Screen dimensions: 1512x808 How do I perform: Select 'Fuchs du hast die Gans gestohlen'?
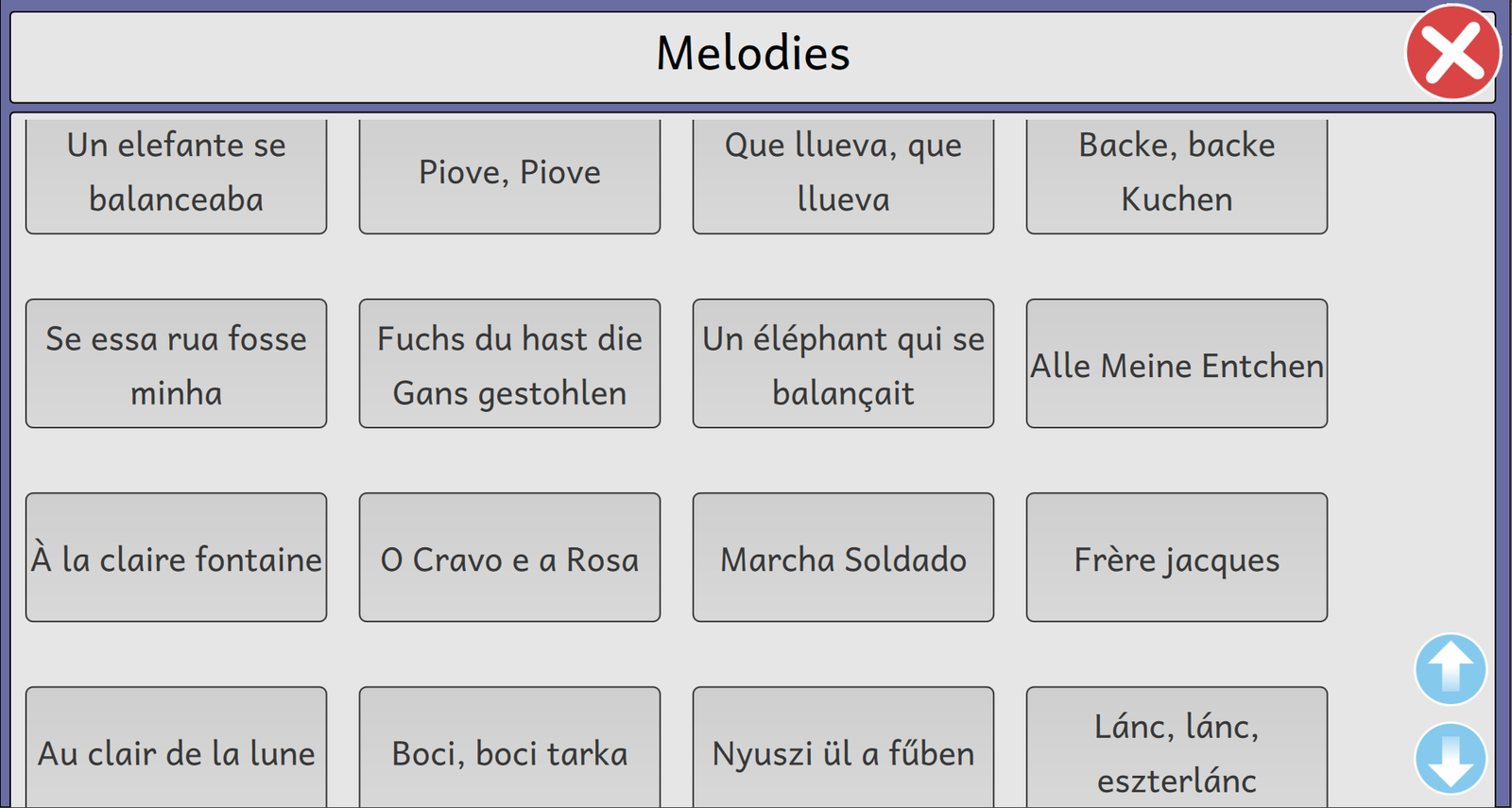509,364
